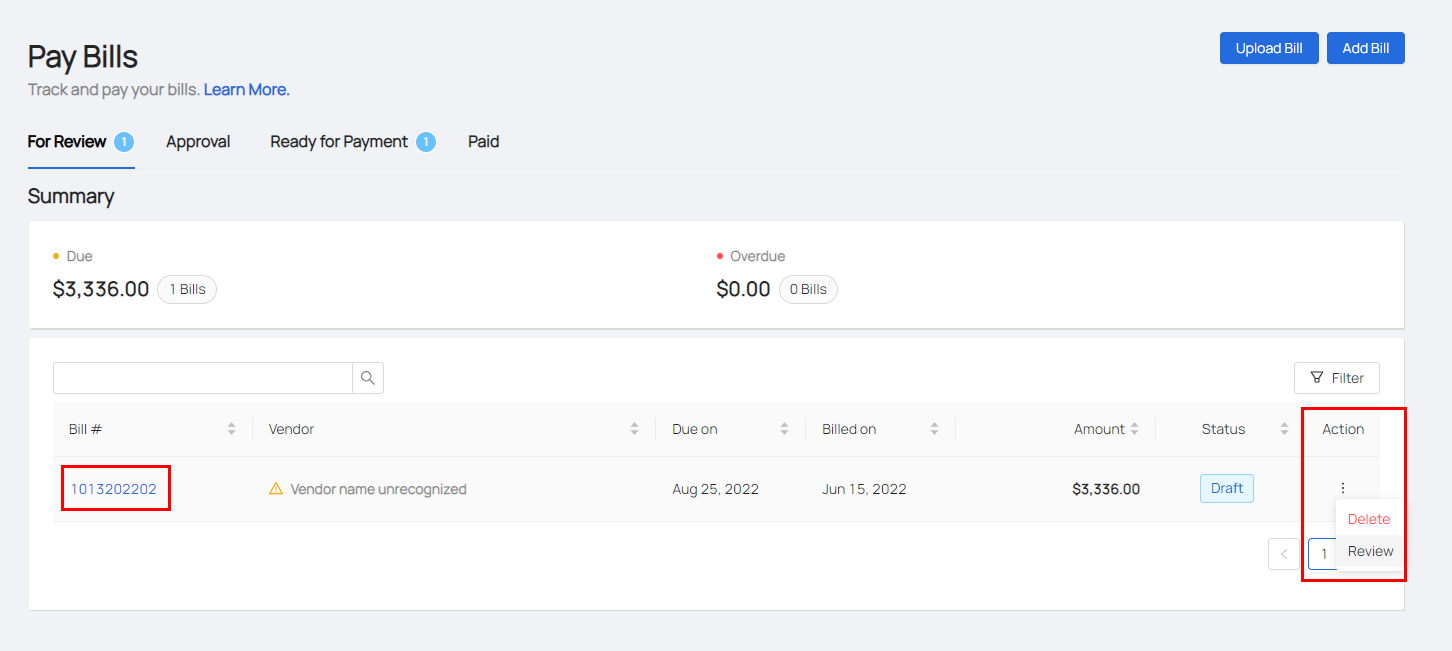
Task: Open the three-dot action menu
Action: [1342, 489]
